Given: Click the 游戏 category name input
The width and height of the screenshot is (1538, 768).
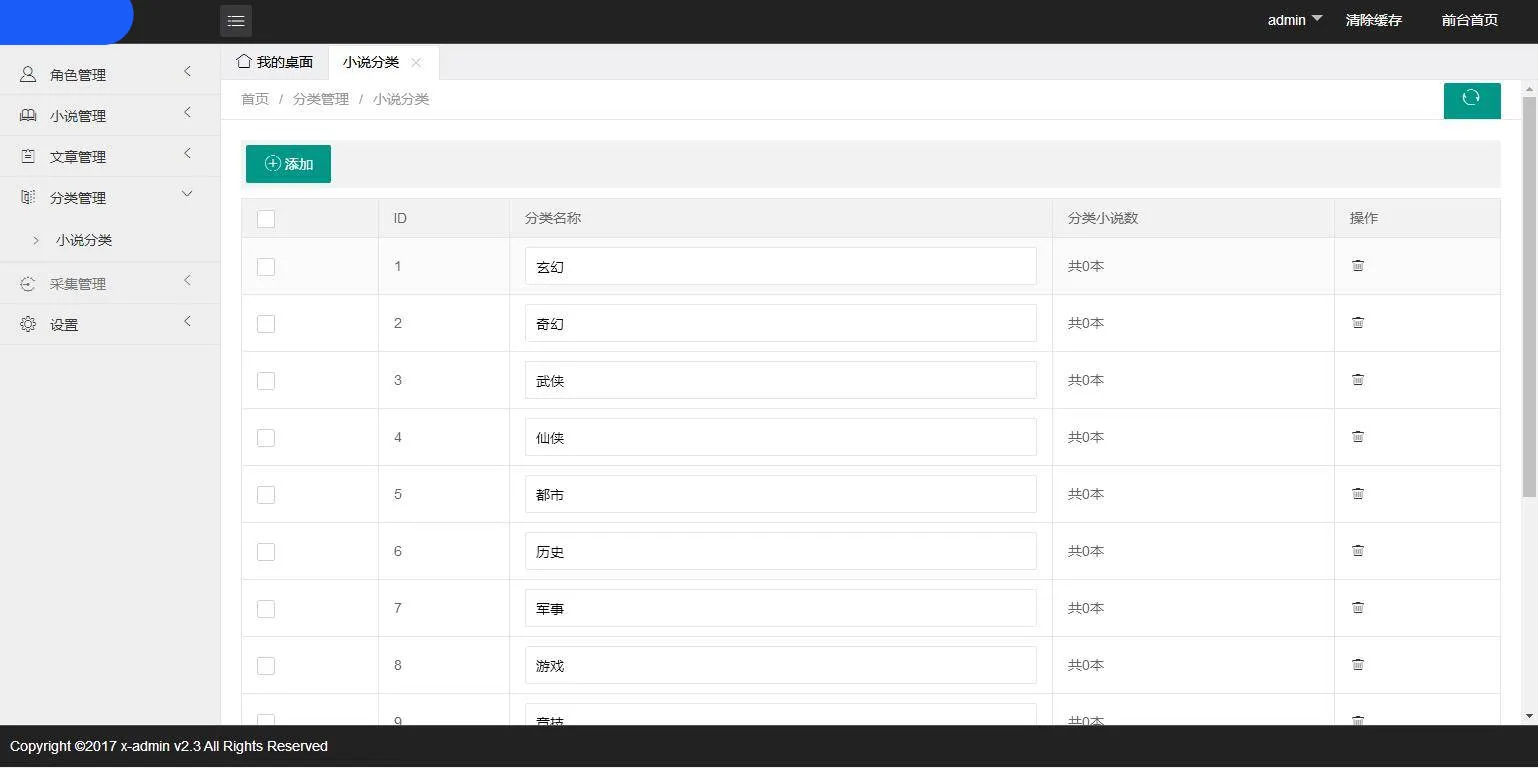Looking at the screenshot, I should click(x=781, y=665).
